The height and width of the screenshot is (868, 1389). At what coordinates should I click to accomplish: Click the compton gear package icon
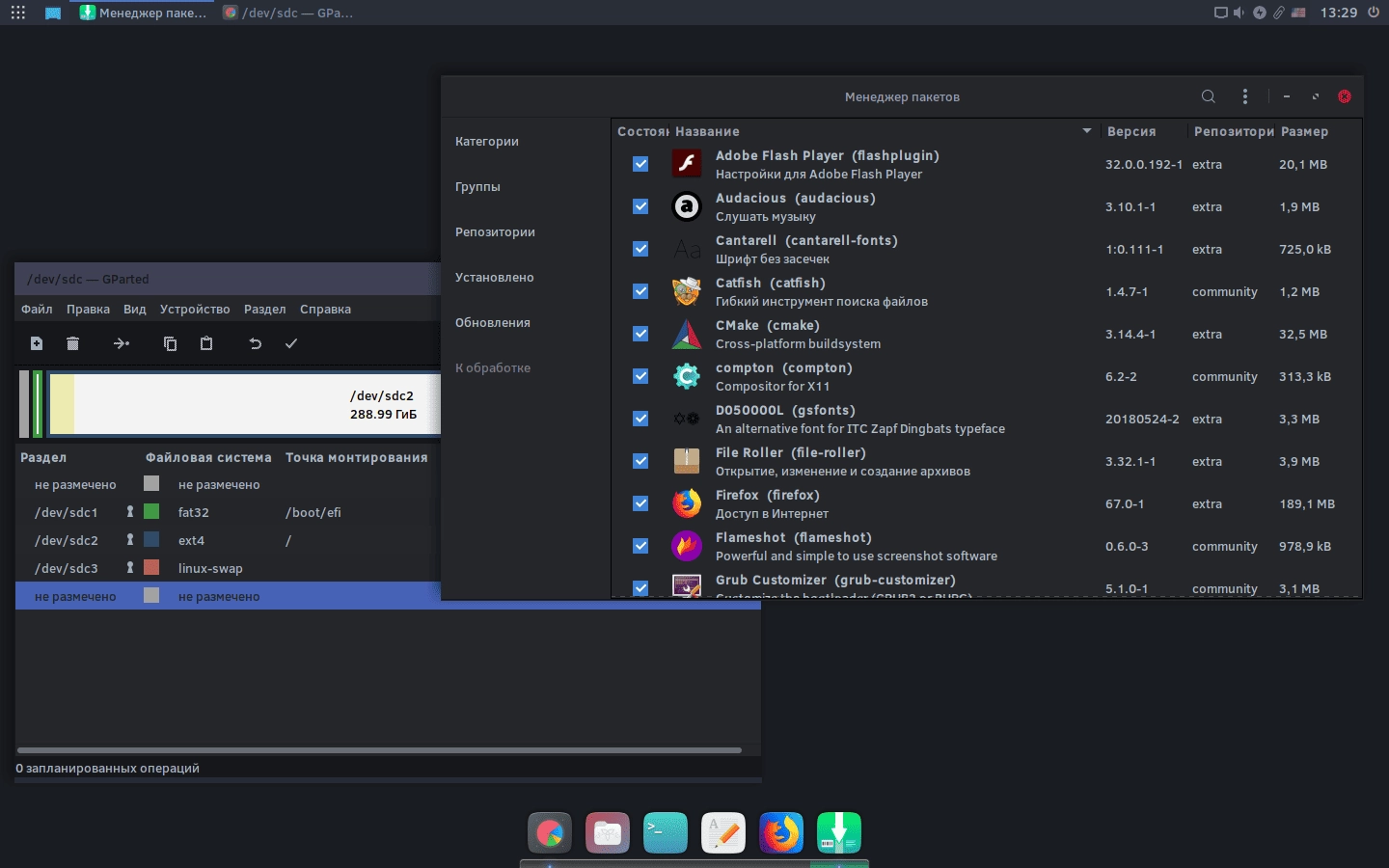(x=687, y=376)
